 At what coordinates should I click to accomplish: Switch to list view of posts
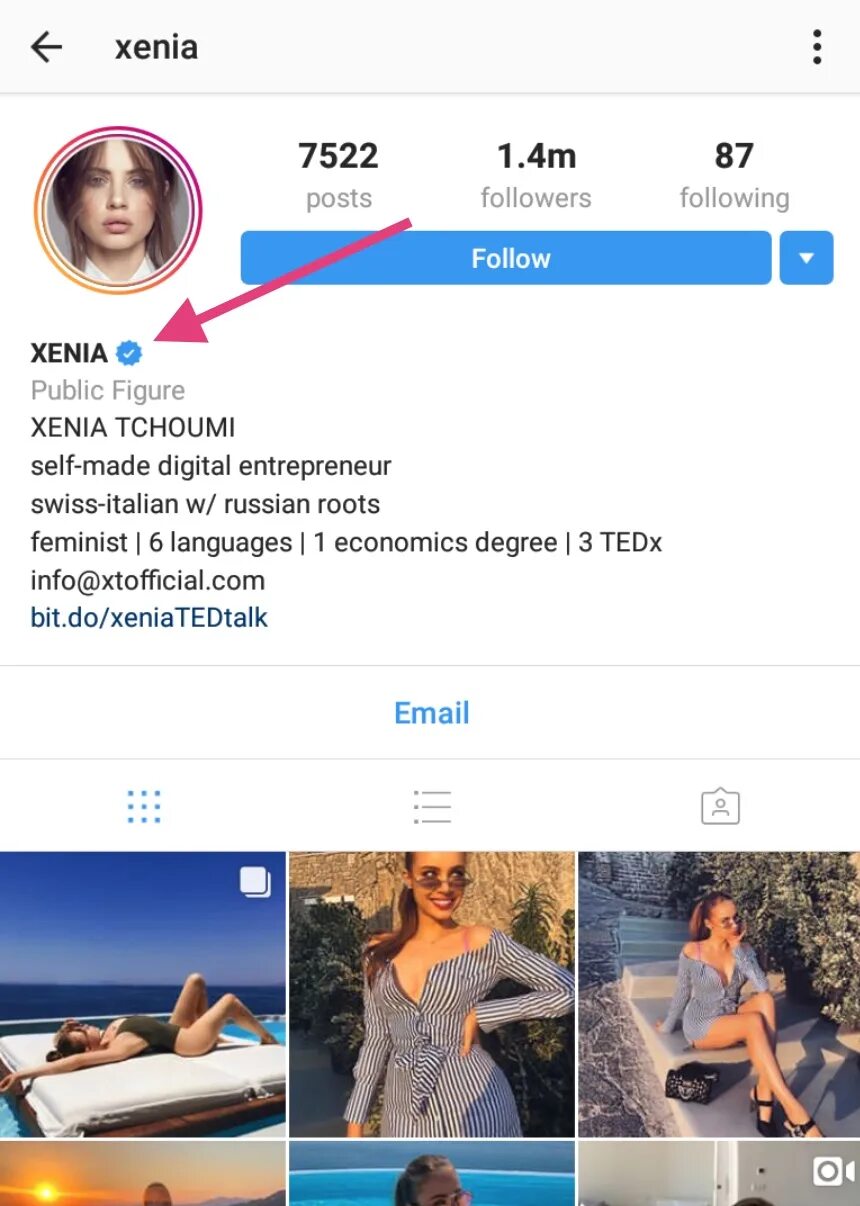pos(432,806)
